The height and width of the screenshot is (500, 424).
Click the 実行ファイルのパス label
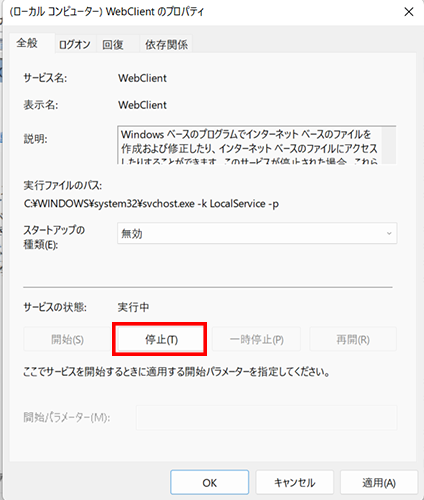(x=63, y=185)
